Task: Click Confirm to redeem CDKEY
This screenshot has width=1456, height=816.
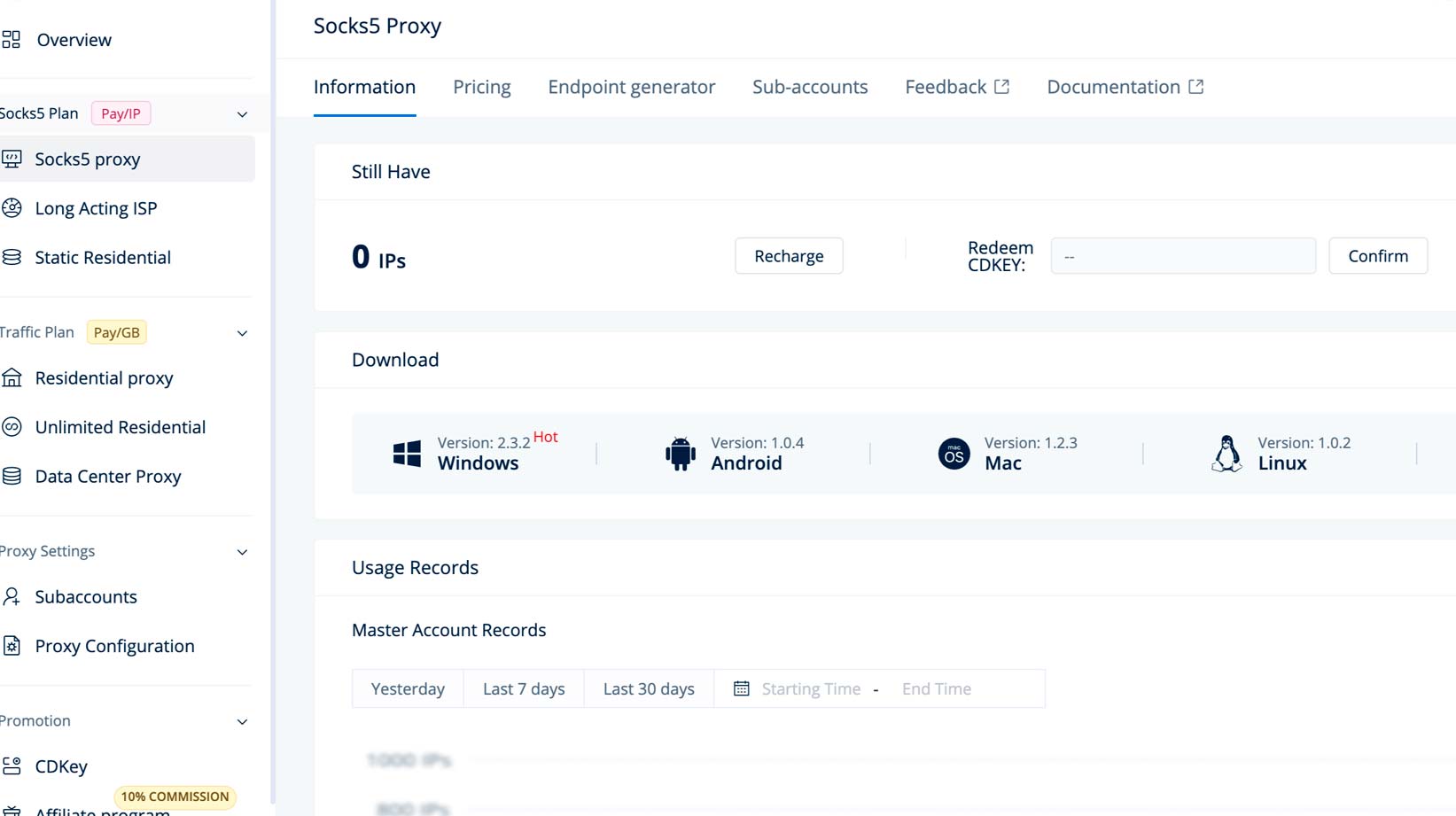Action: [1377, 256]
